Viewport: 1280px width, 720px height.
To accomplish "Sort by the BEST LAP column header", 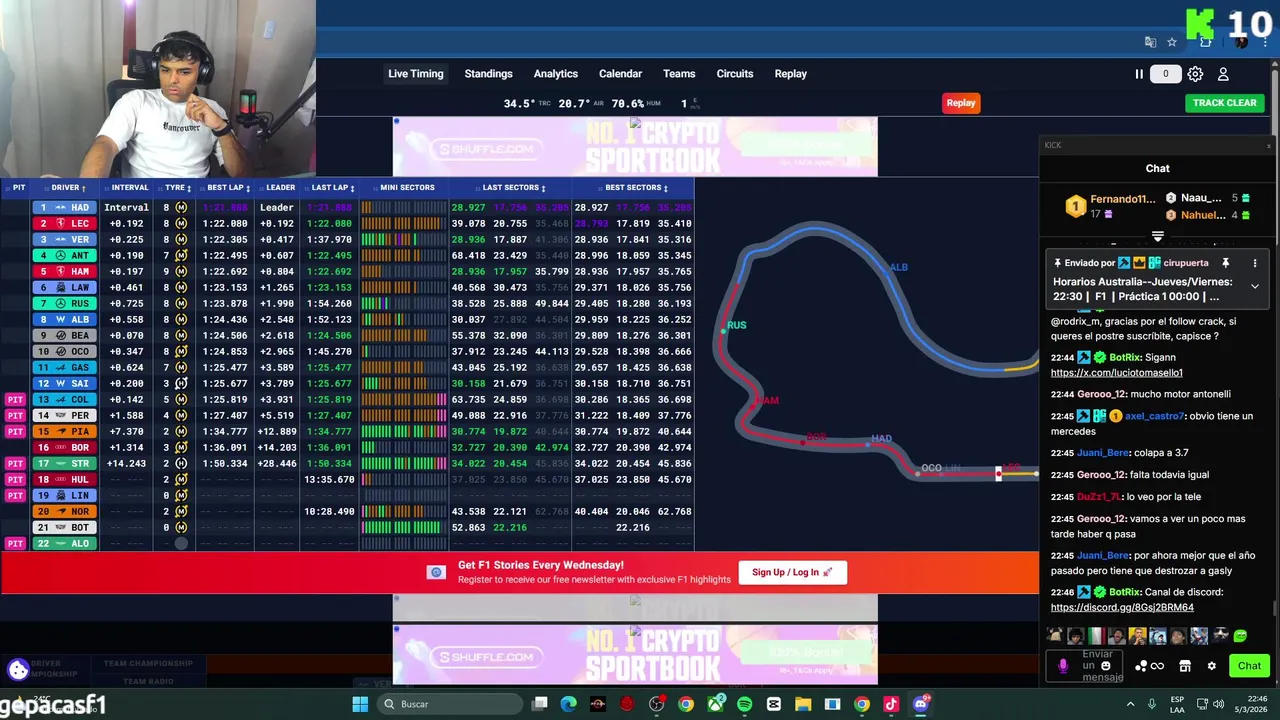I will (228, 188).
